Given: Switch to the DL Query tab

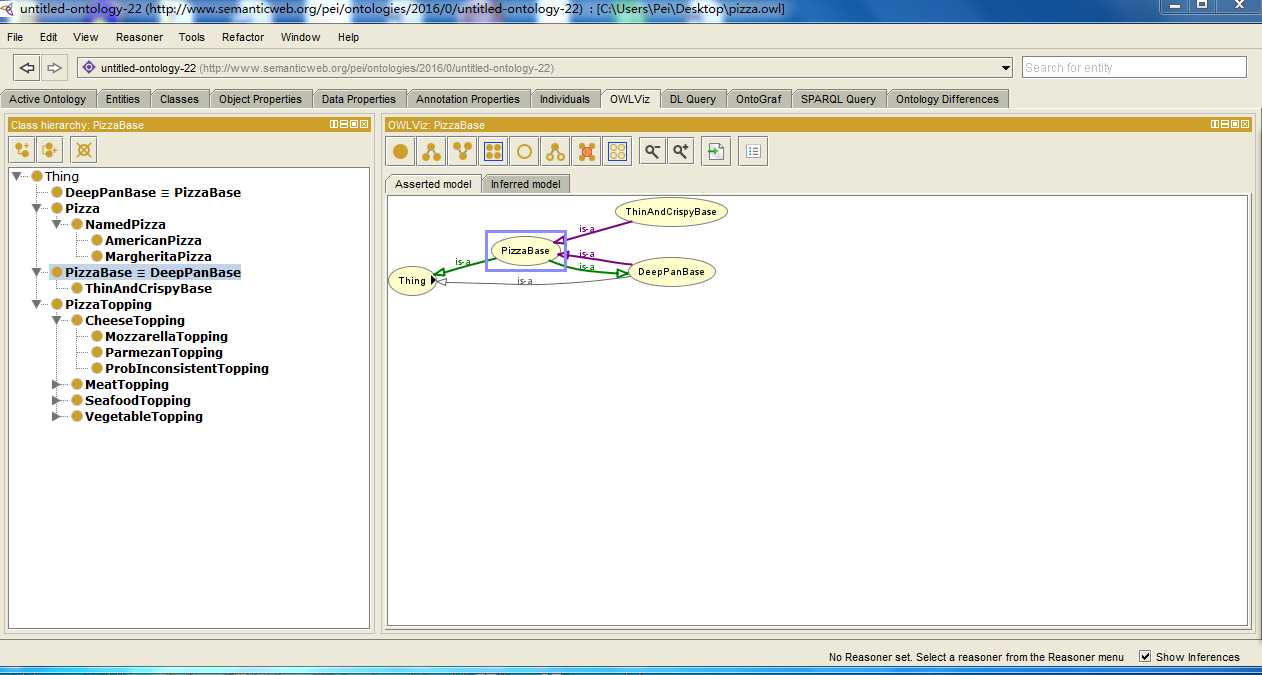Looking at the screenshot, I should [x=693, y=99].
